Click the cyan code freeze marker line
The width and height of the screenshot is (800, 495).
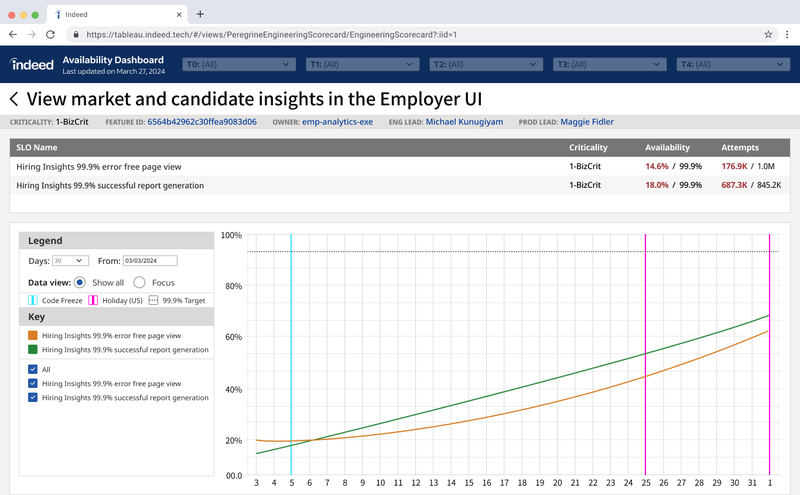click(291, 355)
